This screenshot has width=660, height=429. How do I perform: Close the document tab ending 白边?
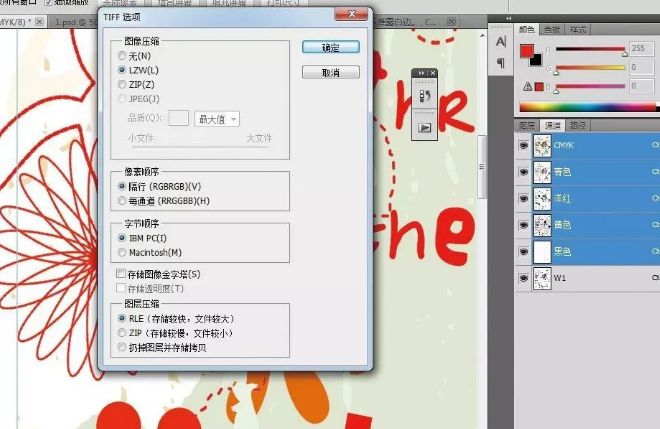point(451,21)
